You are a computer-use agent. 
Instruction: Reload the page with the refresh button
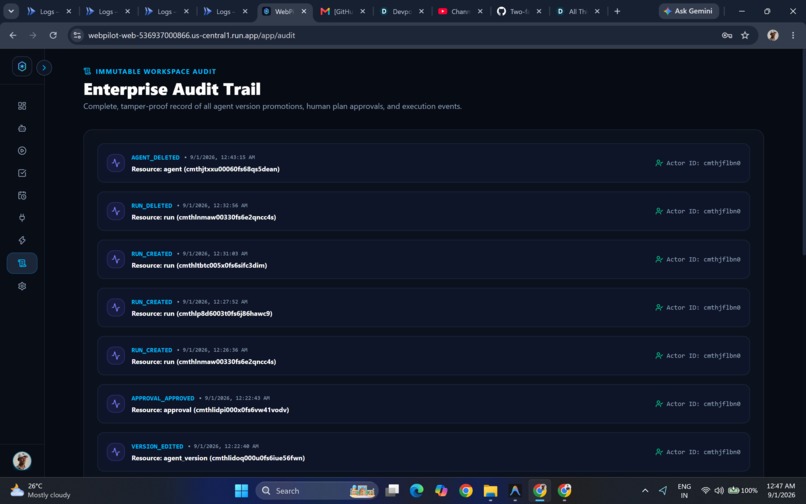click(x=53, y=35)
